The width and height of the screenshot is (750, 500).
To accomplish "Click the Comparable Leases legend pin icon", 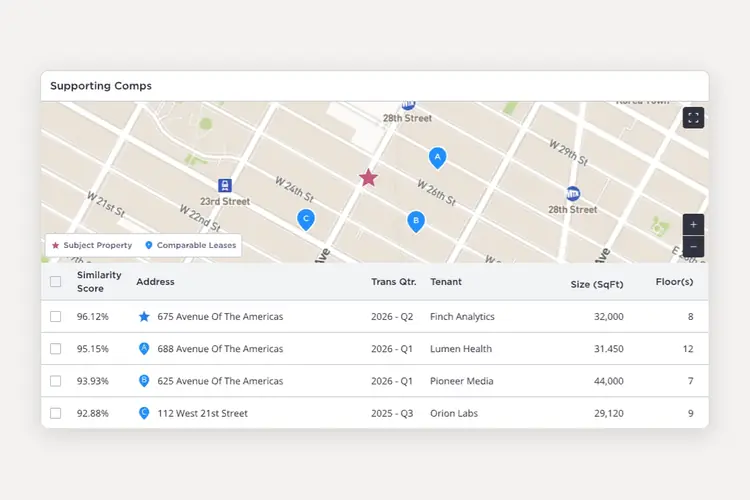I will coord(149,245).
